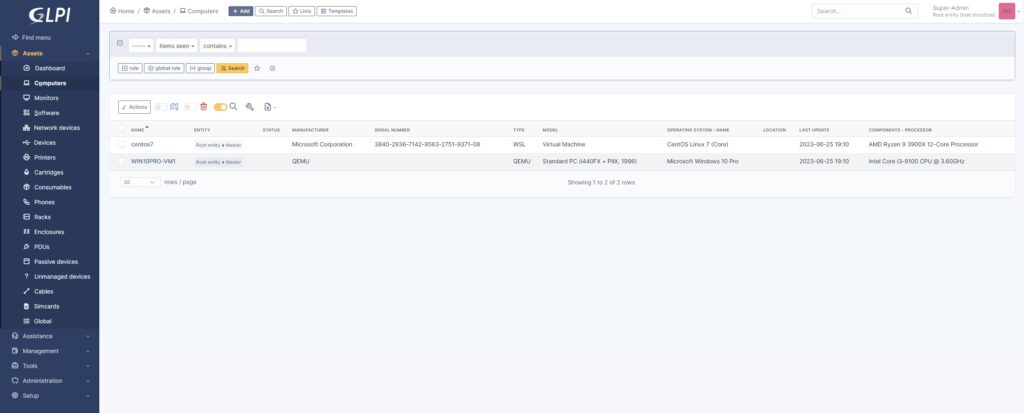The image size is (1024, 413).
Task: Expand the Tools menu
Action: click(x=50, y=366)
